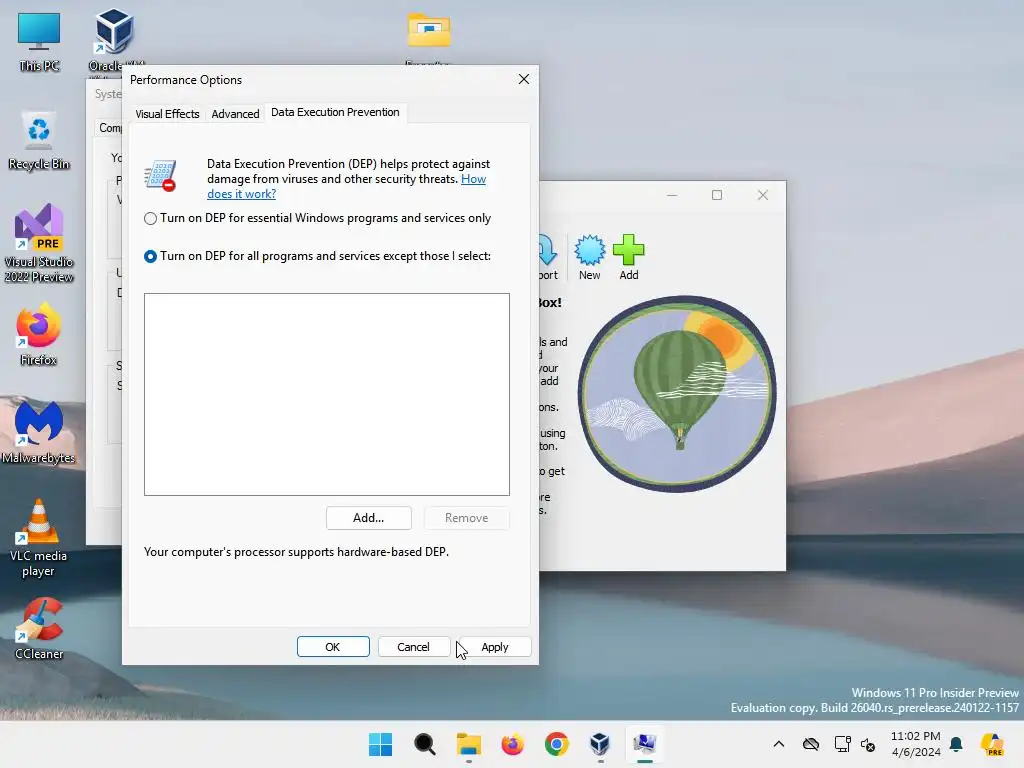Open the 'How does it work?' link
Screen dimensions: 1024x768
346,186
